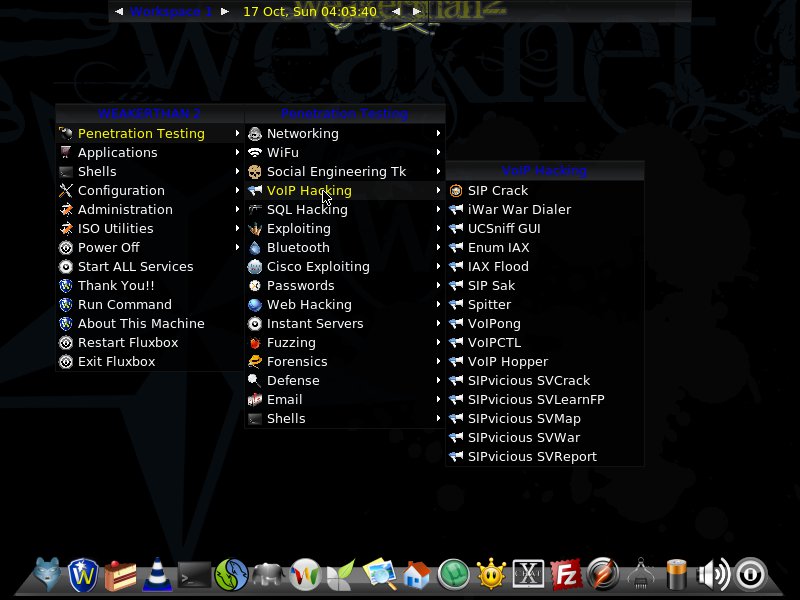Launch IAX Flood tool
The height and width of the screenshot is (600, 800).
pyautogui.click(x=545, y=267)
